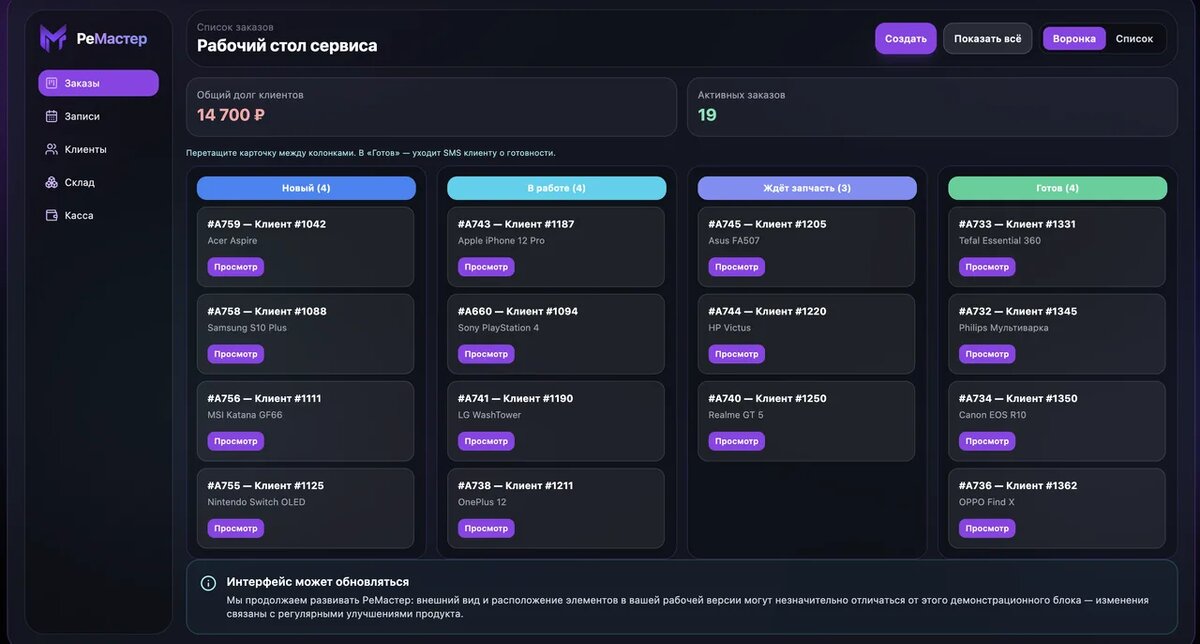Go to Склад menu item
The width and height of the screenshot is (1200, 644).
[x=98, y=182]
